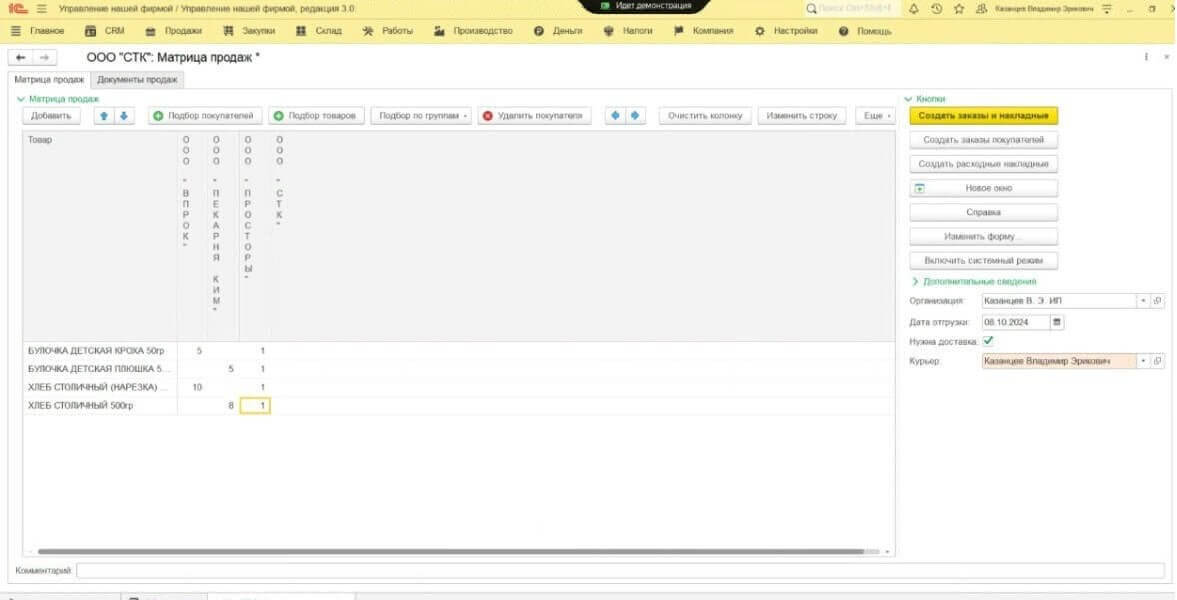The height and width of the screenshot is (600, 1177).
Task: Switch to the Документы продаж tab
Action: [x=137, y=80]
